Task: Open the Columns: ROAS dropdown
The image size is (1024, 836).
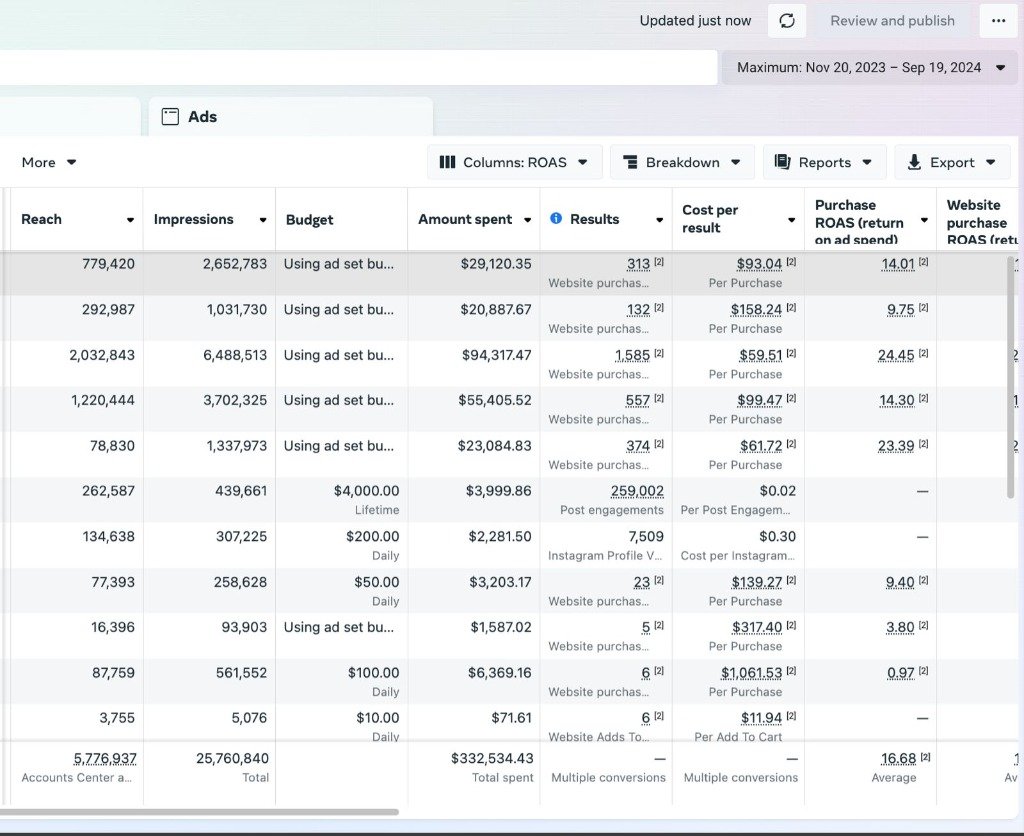Action: point(515,162)
